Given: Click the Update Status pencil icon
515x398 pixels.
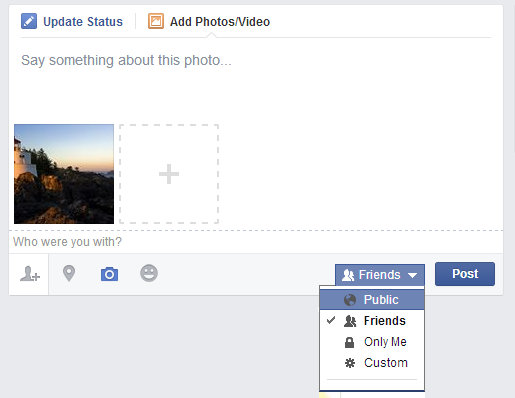Looking at the screenshot, I should pyautogui.click(x=29, y=21).
